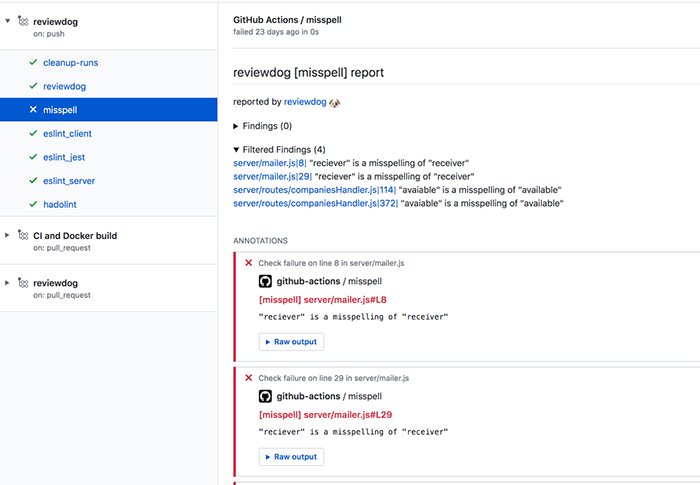Click 'Check failure on line 8' text
Image resolution: width=700 pixels, height=485 pixels.
click(x=331, y=263)
